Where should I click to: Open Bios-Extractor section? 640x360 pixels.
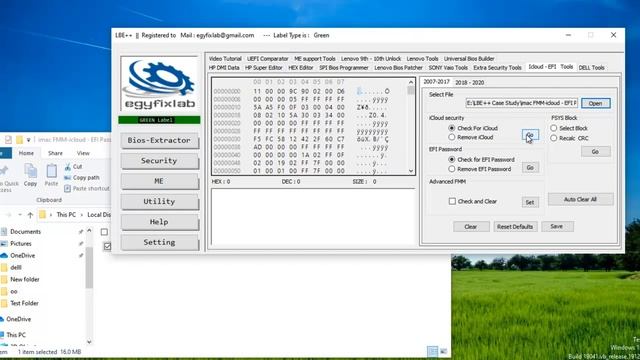click(159, 140)
